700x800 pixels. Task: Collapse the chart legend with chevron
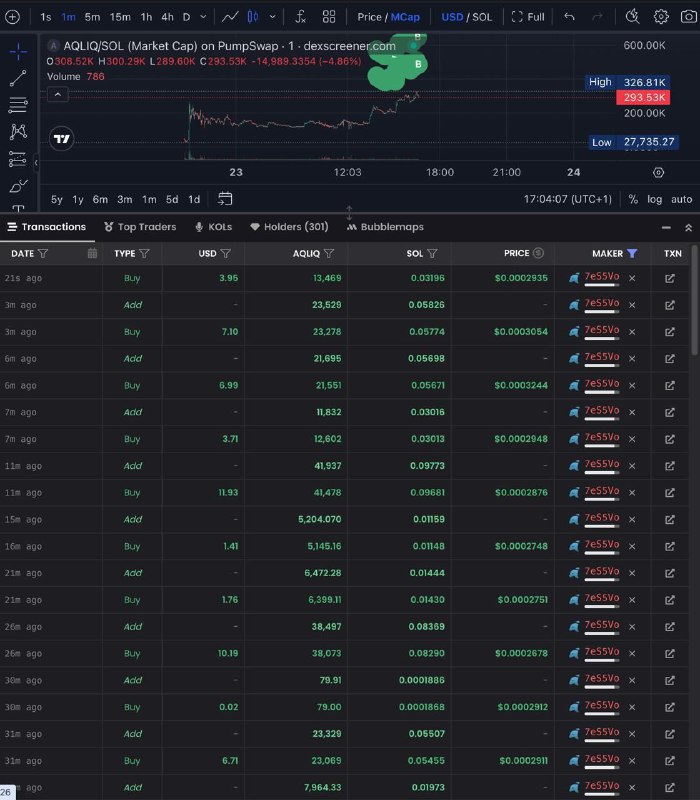[58, 94]
